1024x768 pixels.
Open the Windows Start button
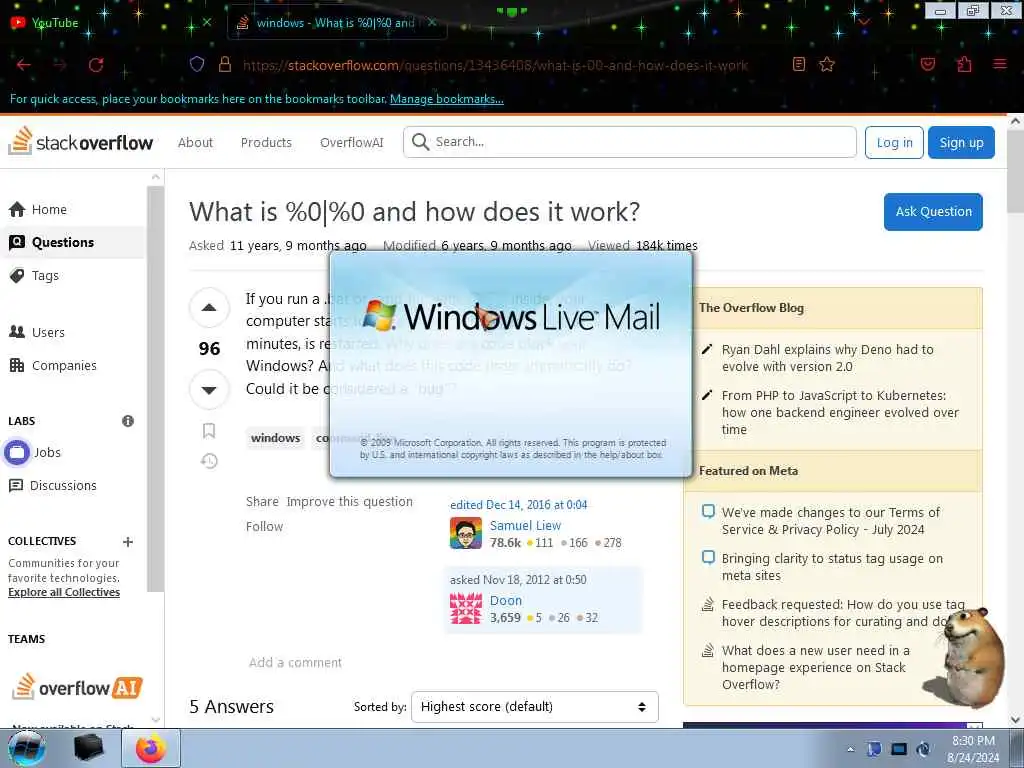[x=26, y=748]
